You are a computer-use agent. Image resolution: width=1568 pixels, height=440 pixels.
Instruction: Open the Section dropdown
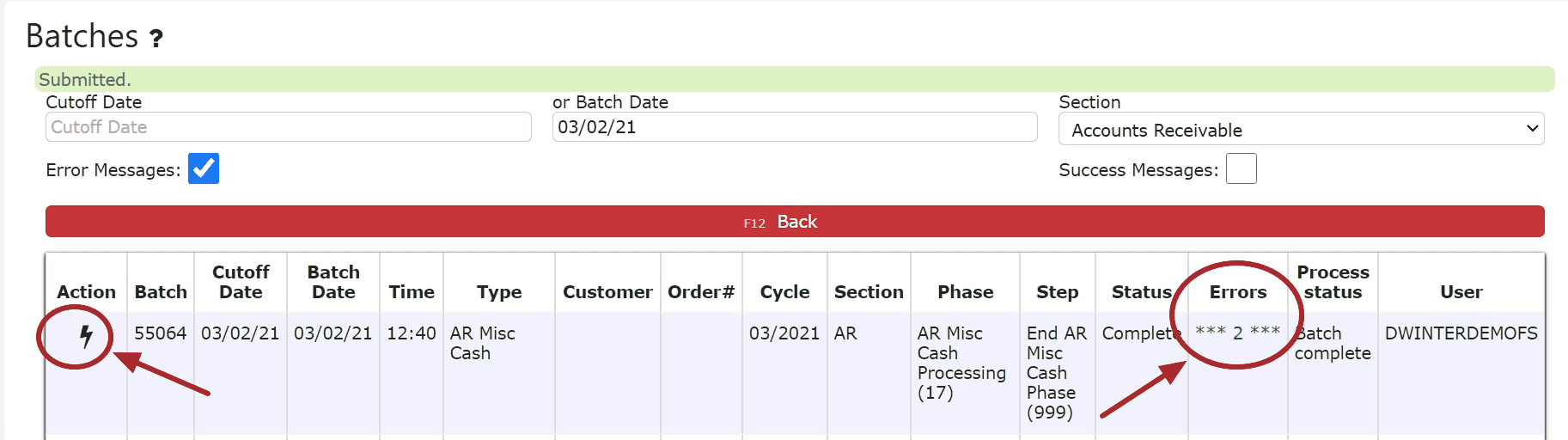1301,130
